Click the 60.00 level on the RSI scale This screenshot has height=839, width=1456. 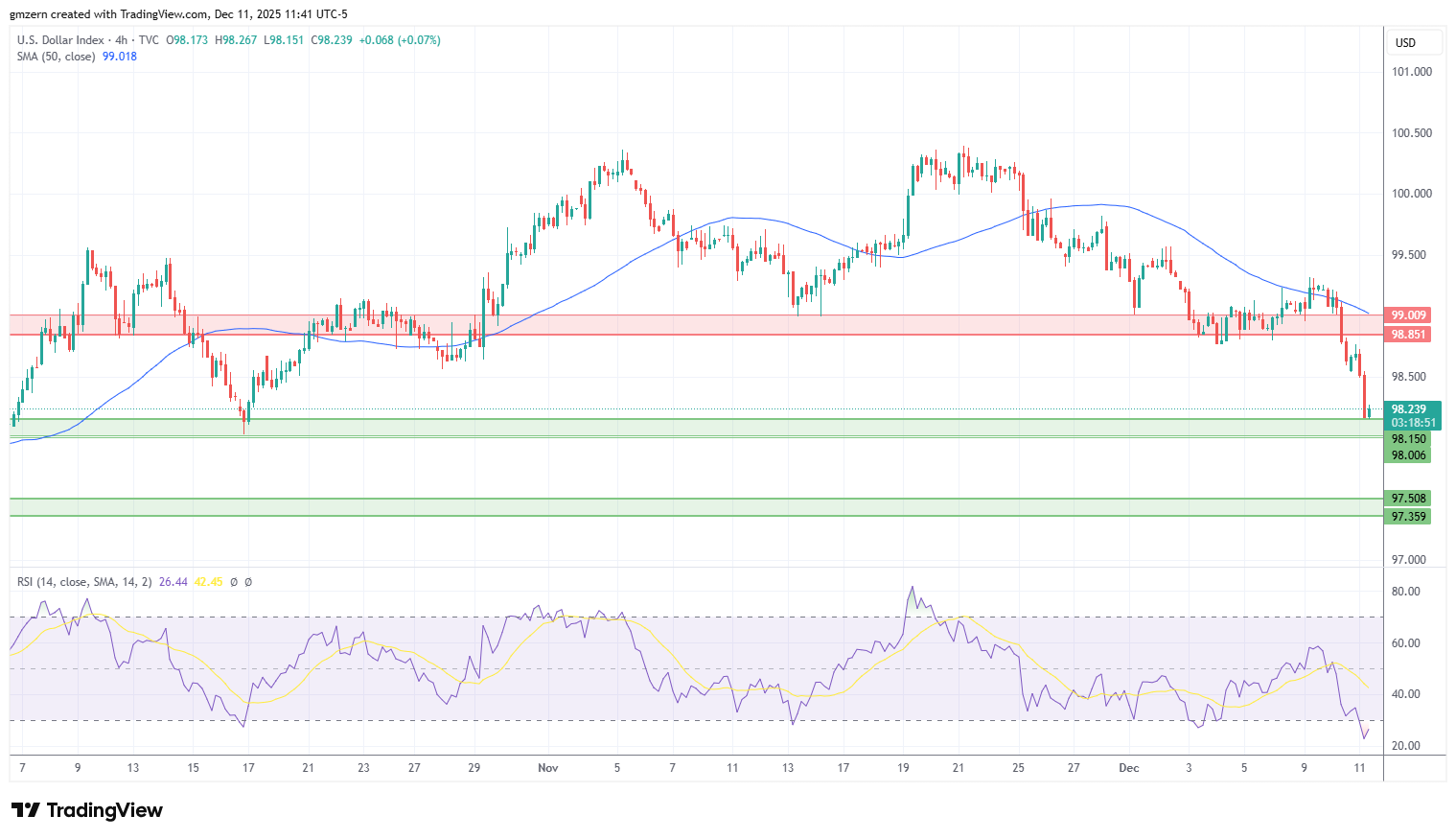pyautogui.click(x=1406, y=643)
